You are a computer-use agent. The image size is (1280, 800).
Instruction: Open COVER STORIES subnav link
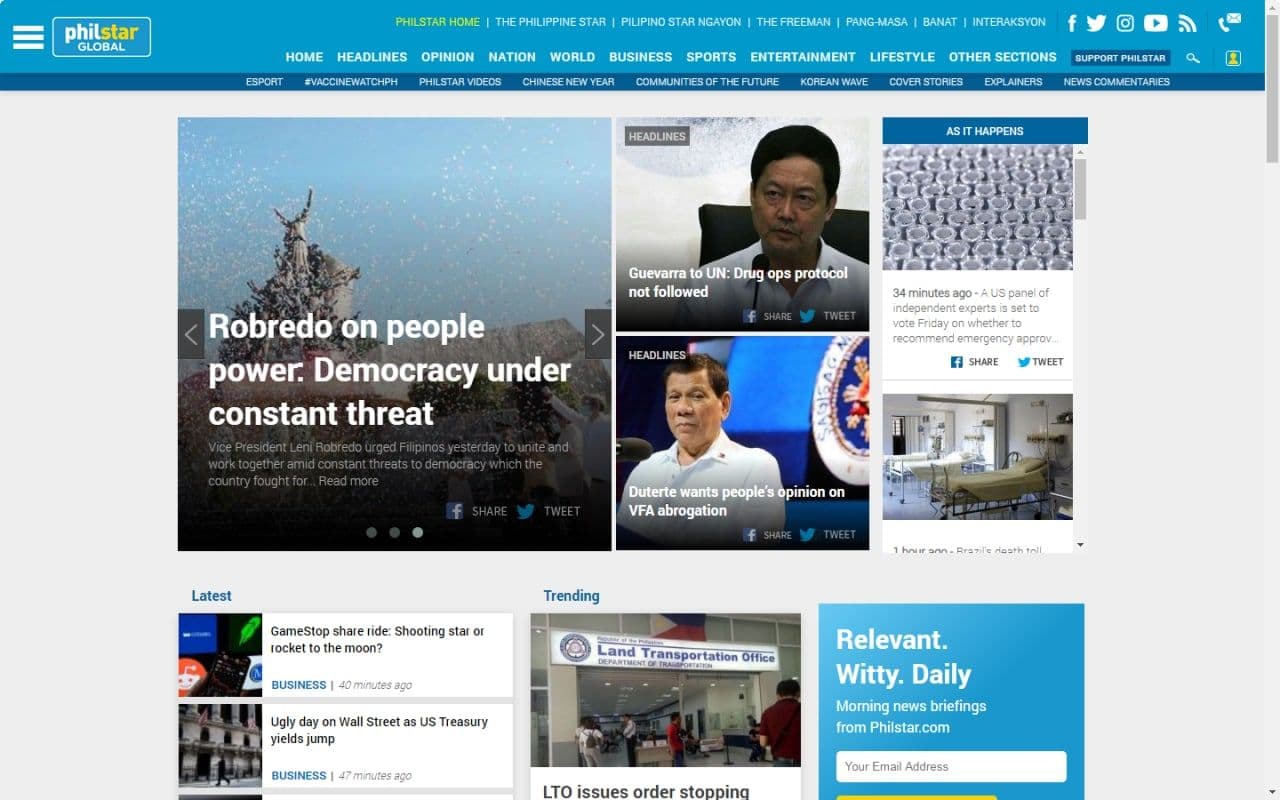pyautogui.click(x=926, y=82)
